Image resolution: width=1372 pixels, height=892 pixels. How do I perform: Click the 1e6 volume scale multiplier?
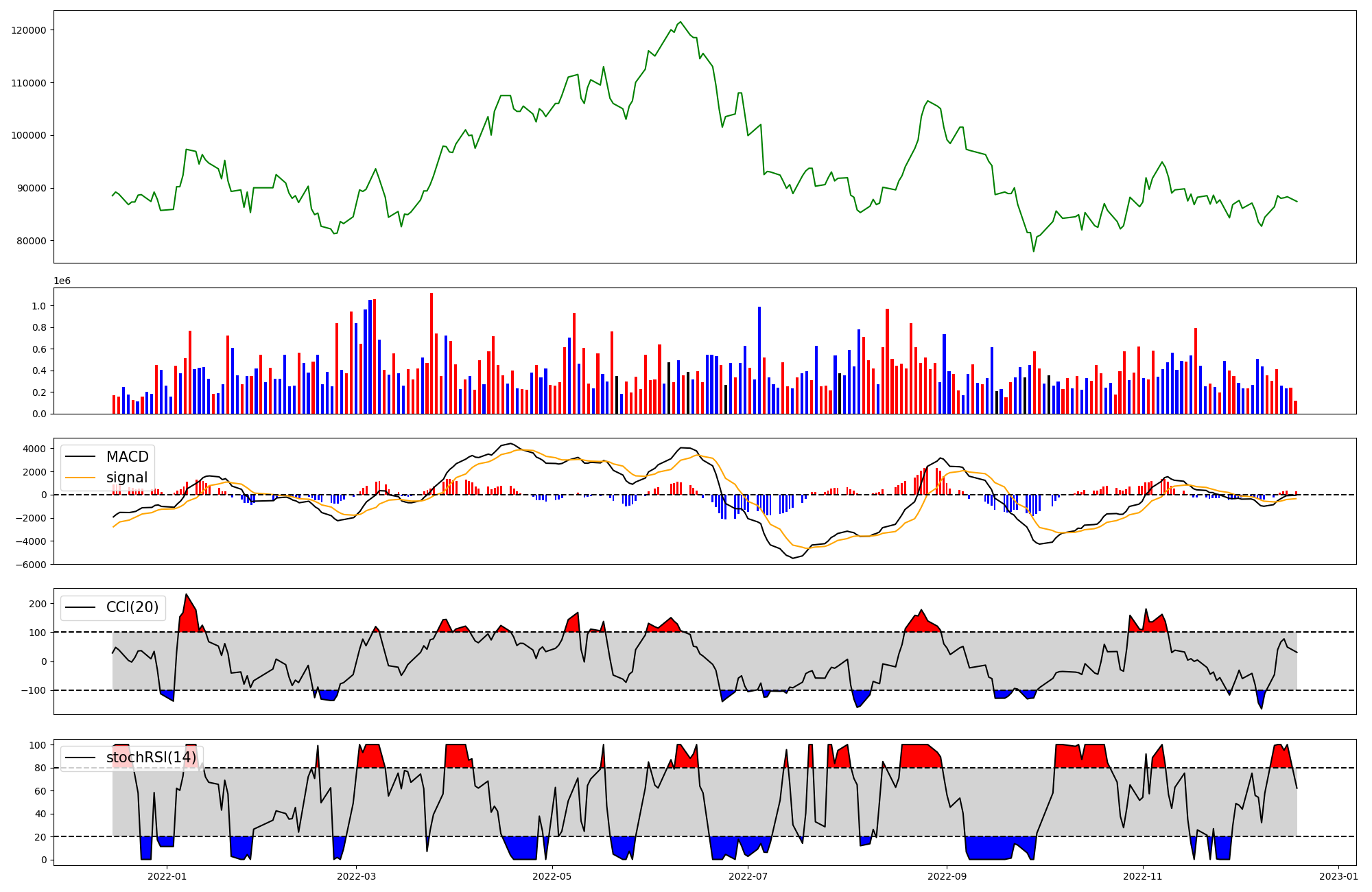[62, 281]
